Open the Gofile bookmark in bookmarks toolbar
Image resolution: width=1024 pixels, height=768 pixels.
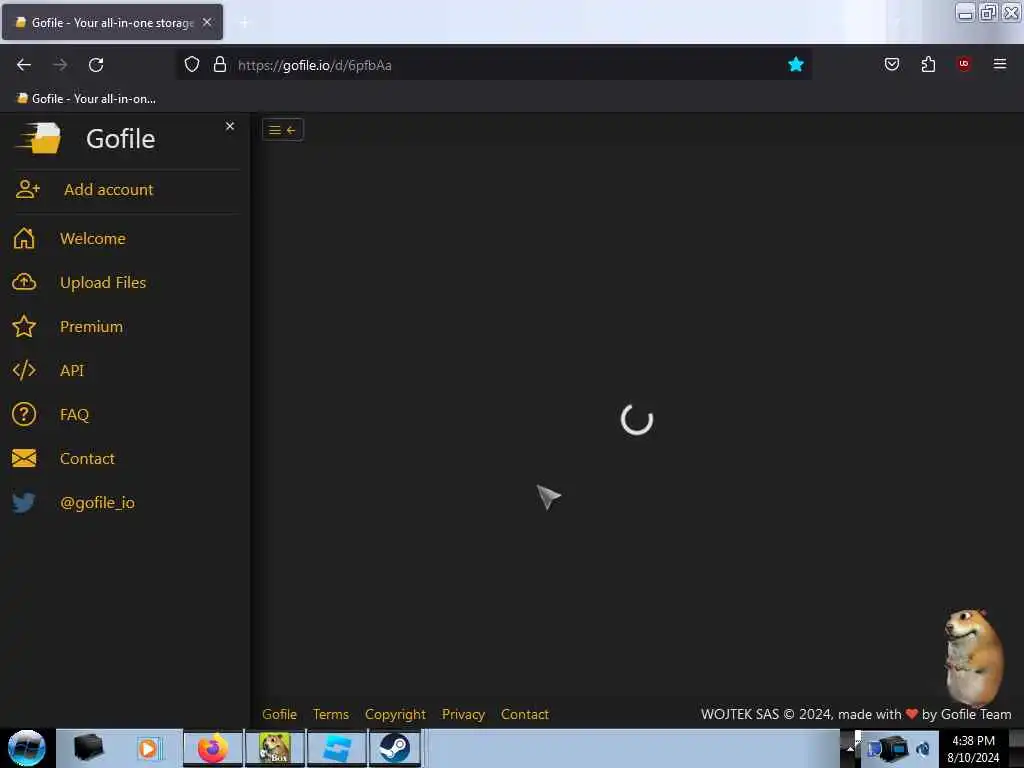(x=86, y=99)
